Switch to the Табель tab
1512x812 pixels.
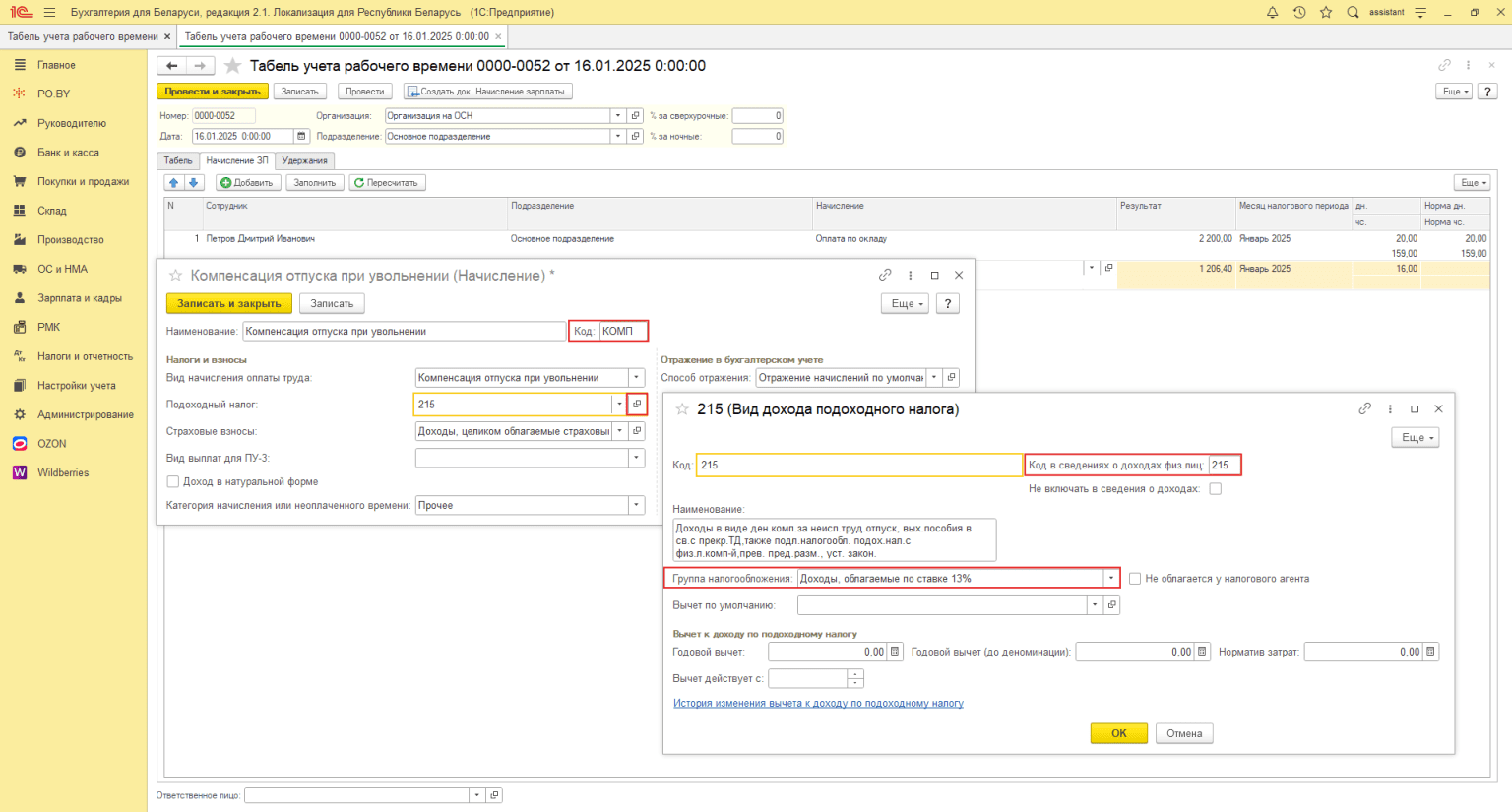click(178, 160)
